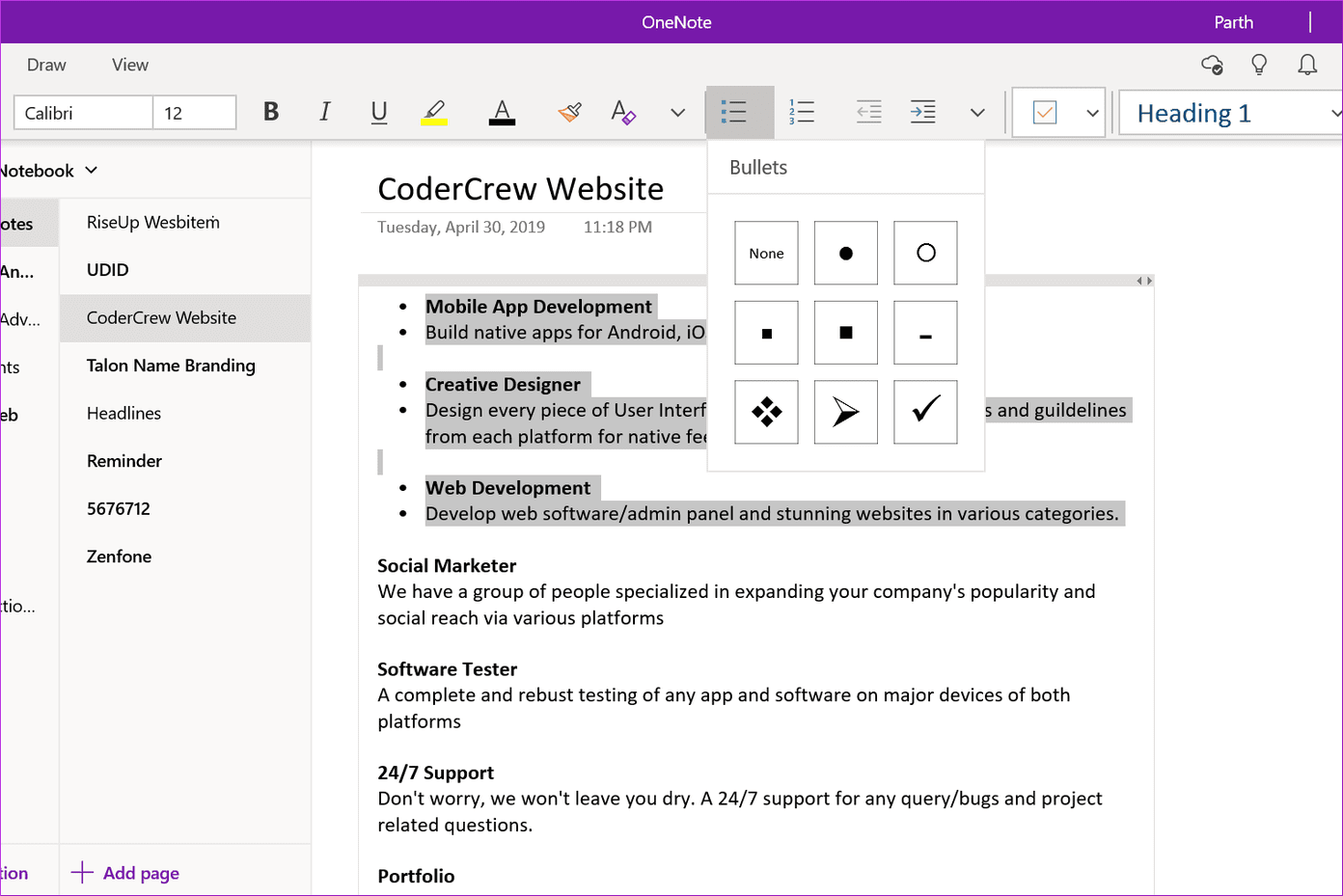This screenshot has width=1343, height=896.
Task: Click the 24/7 Support heading
Action: pos(436,773)
